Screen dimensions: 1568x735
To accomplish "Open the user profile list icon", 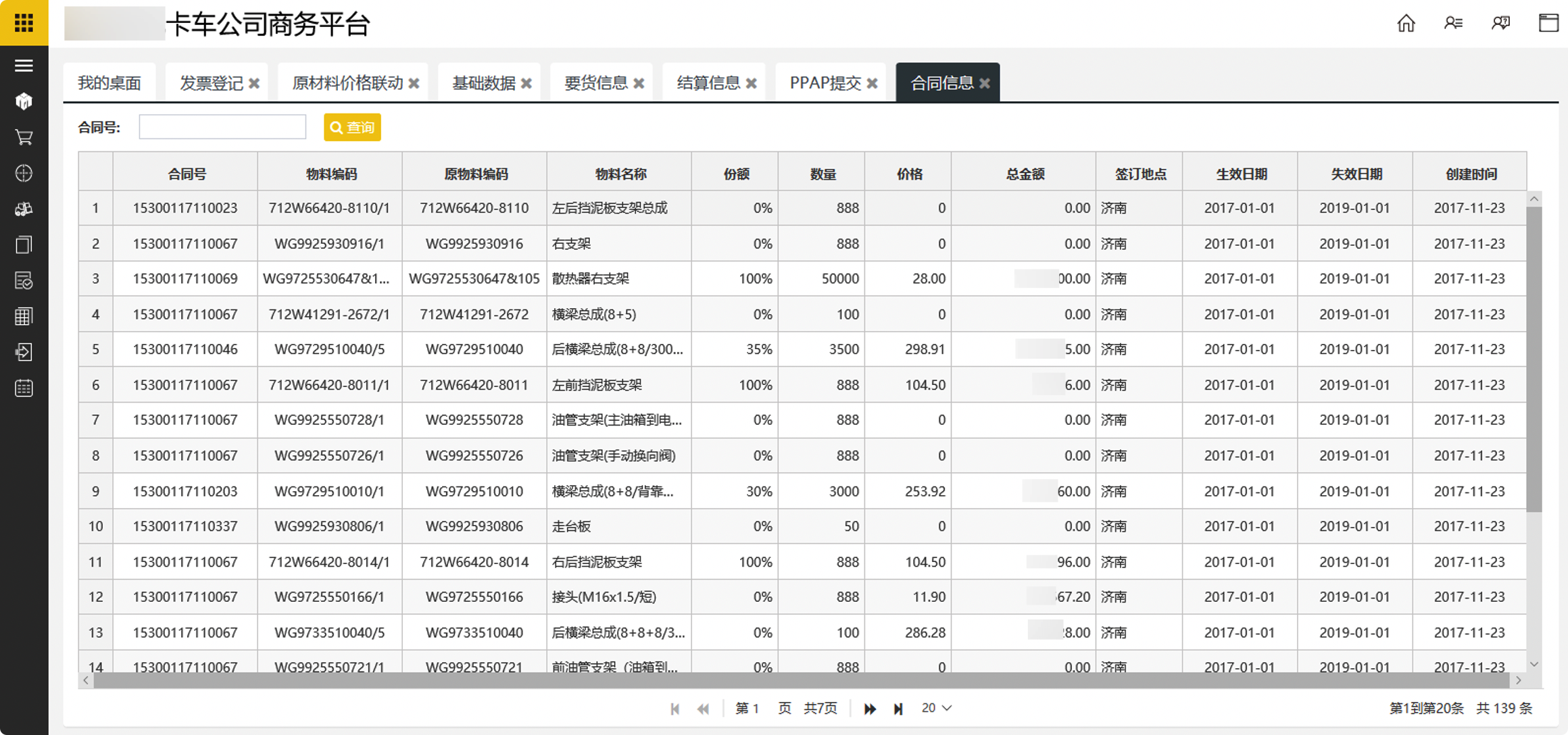I will [1453, 24].
